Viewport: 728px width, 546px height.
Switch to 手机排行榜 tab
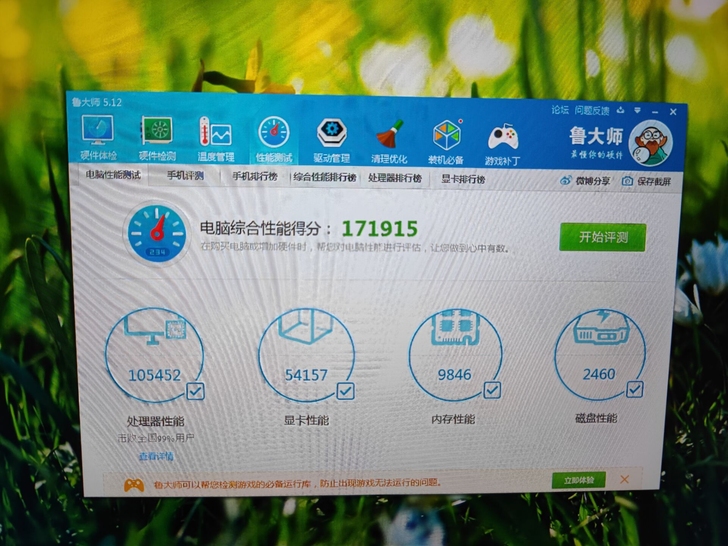click(254, 177)
